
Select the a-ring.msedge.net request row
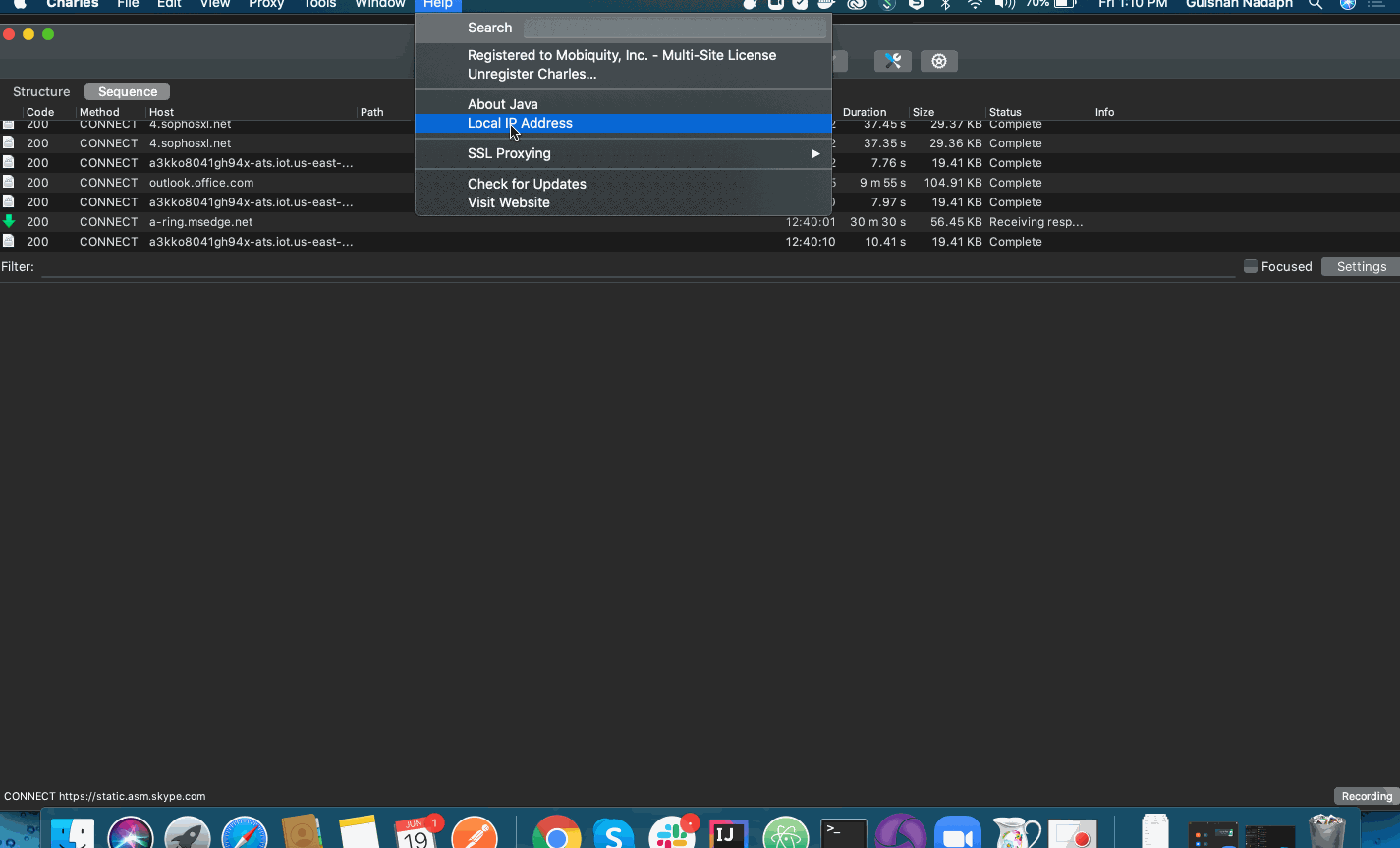pyautogui.click(x=700, y=222)
